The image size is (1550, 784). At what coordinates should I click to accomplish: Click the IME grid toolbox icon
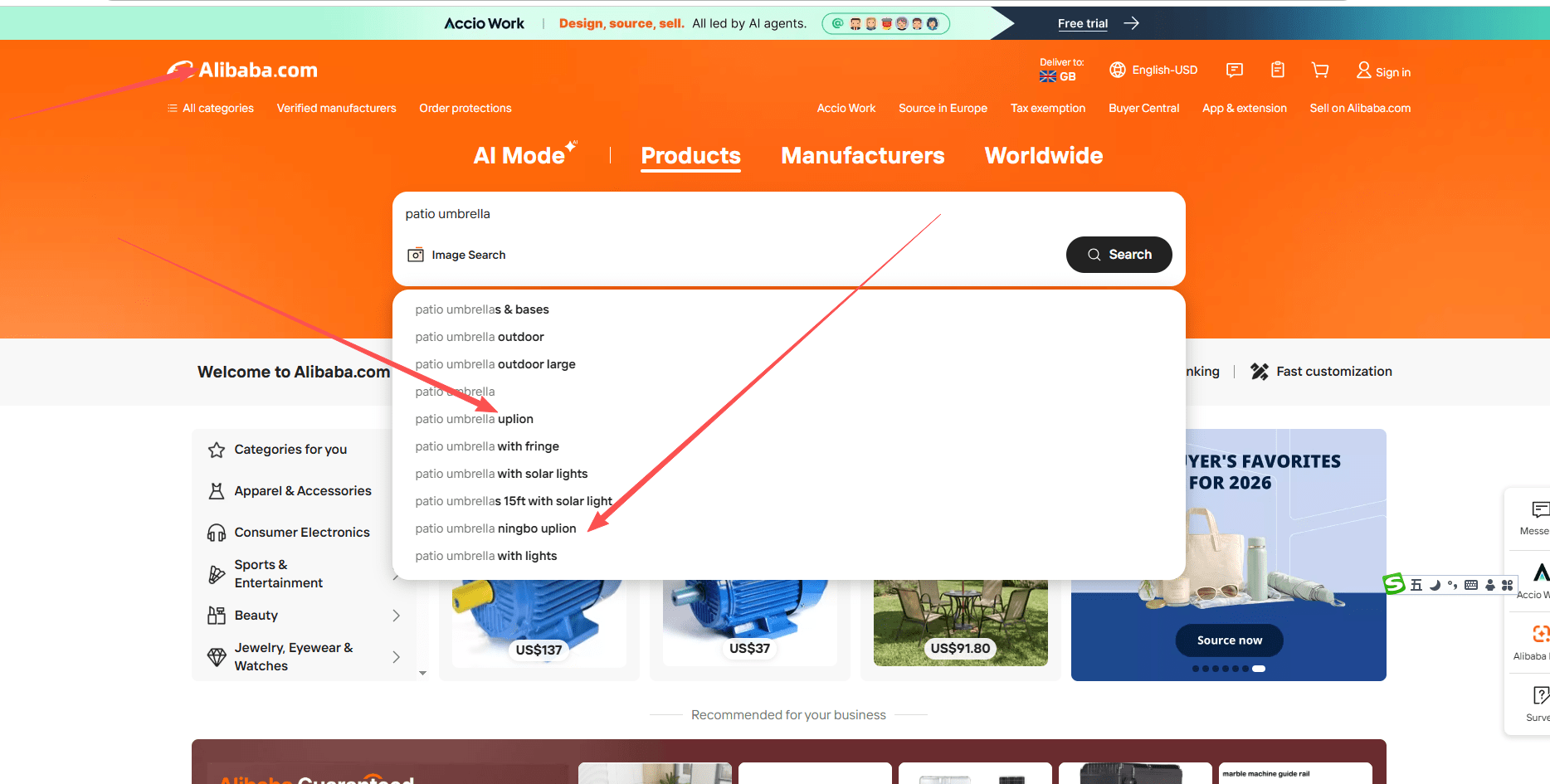[1508, 585]
